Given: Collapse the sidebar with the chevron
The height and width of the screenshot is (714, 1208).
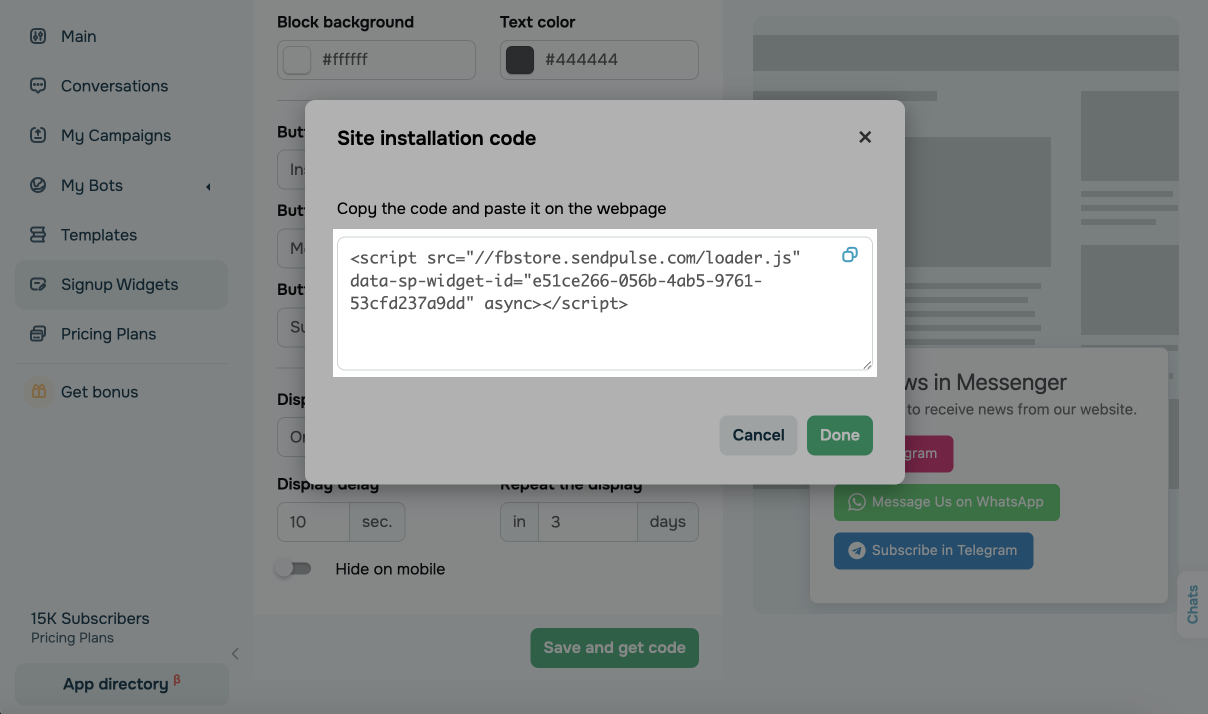Looking at the screenshot, I should 235,654.
